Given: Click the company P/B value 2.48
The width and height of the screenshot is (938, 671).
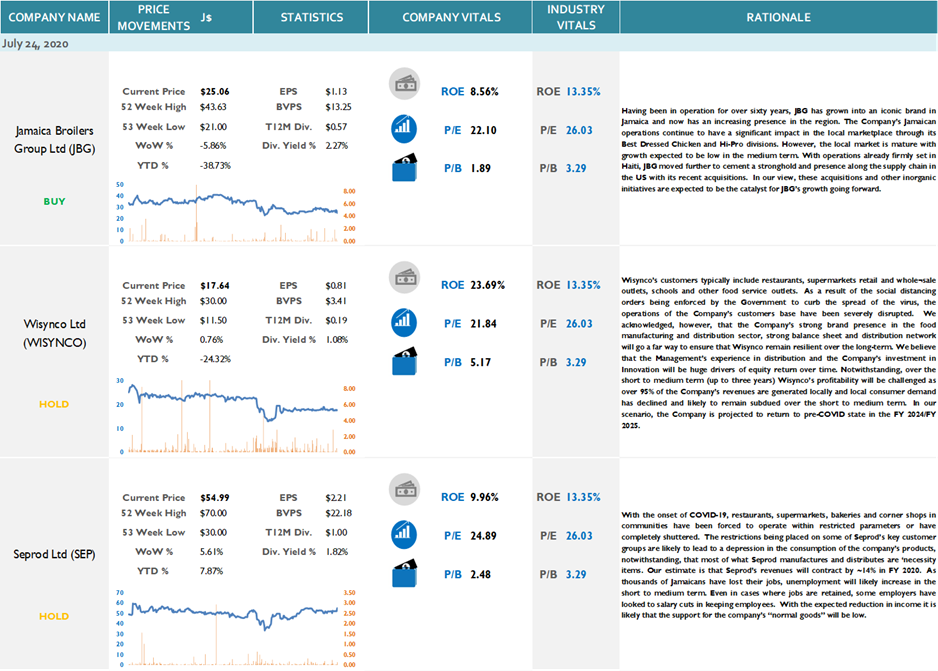Looking at the screenshot, I should tap(480, 575).
